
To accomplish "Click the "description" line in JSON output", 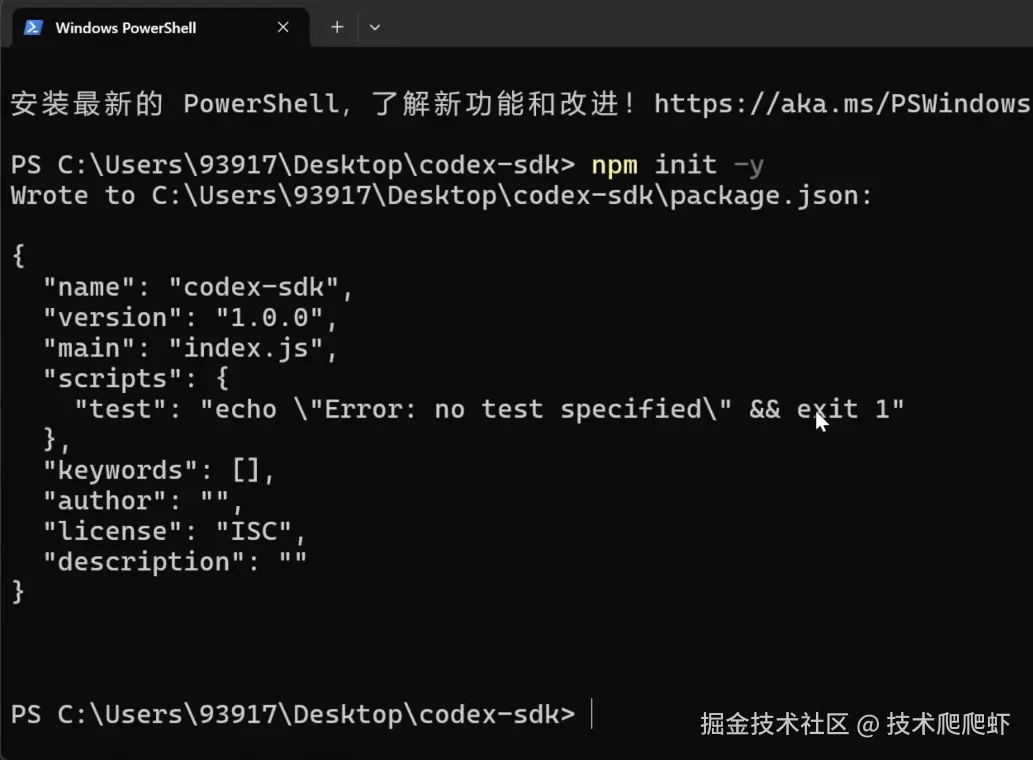I will coord(175,562).
